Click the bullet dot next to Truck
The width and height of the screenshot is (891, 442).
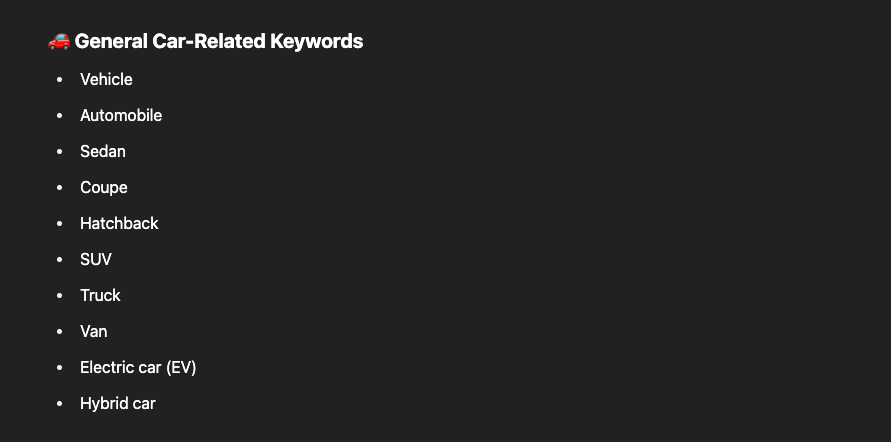tap(60, 295)
